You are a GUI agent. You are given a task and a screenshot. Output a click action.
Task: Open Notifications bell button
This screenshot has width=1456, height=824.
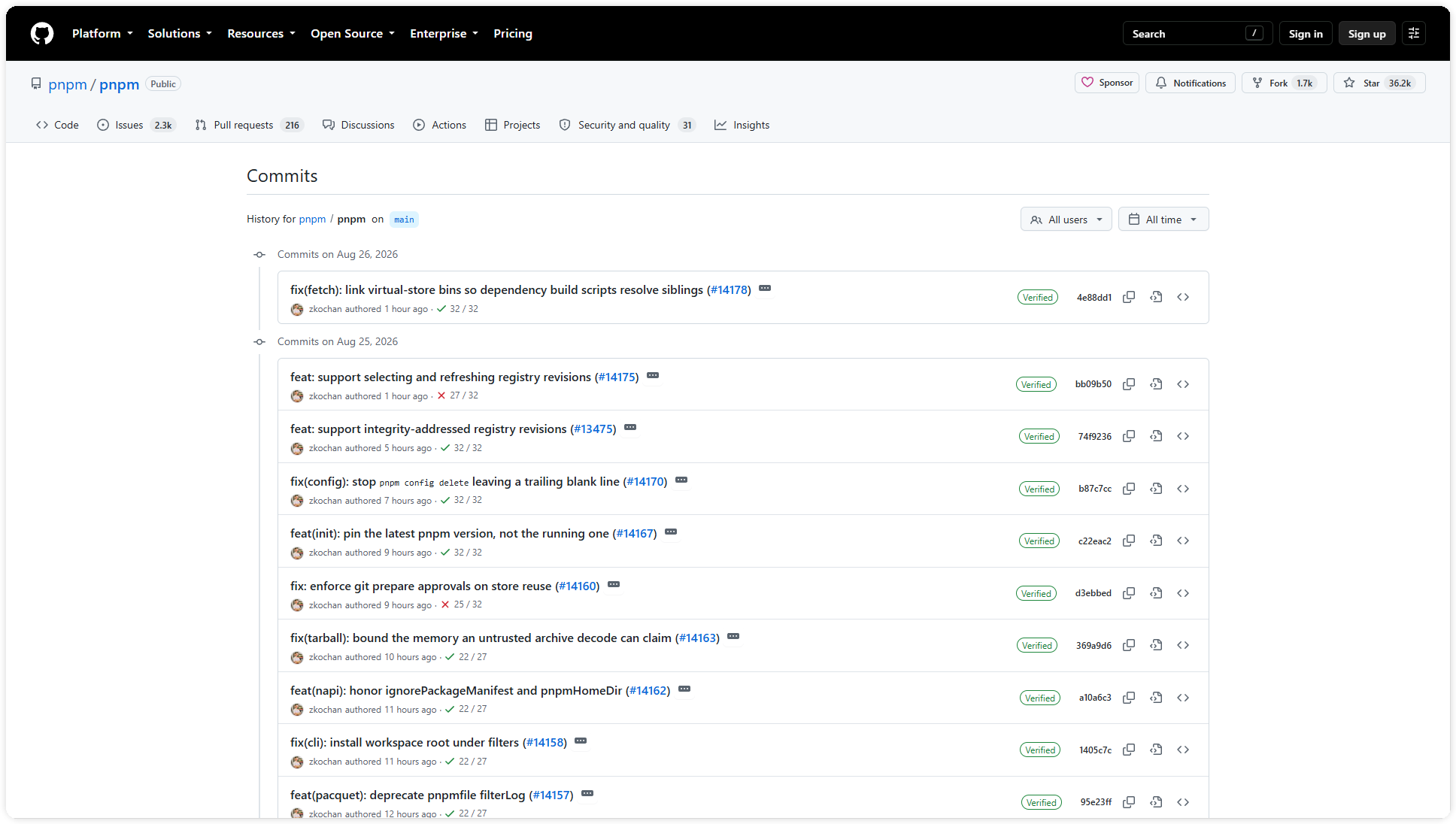click(1191, 83)
